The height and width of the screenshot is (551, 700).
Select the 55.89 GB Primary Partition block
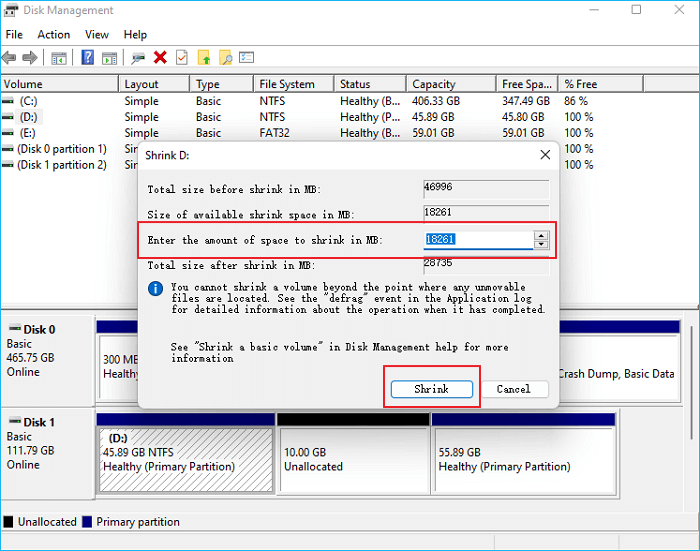tap(524, 460)
